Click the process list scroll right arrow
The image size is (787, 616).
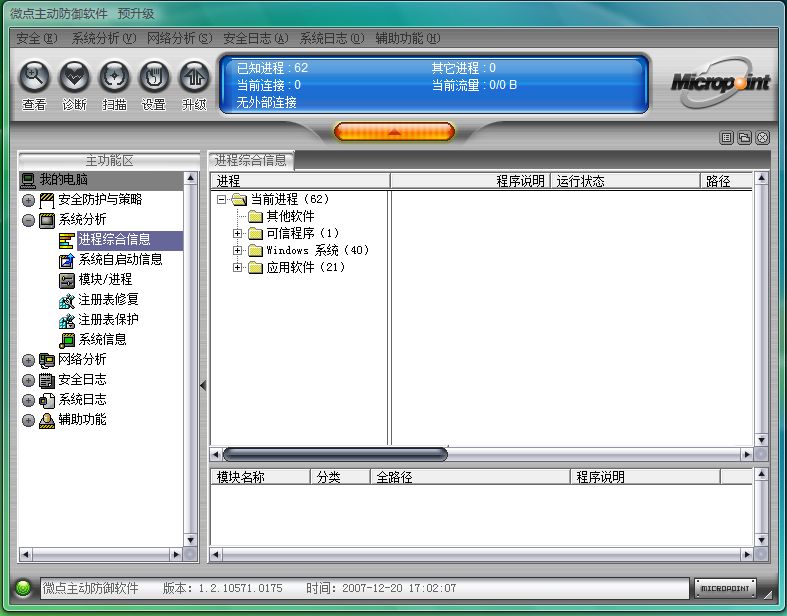click(746, 454)
